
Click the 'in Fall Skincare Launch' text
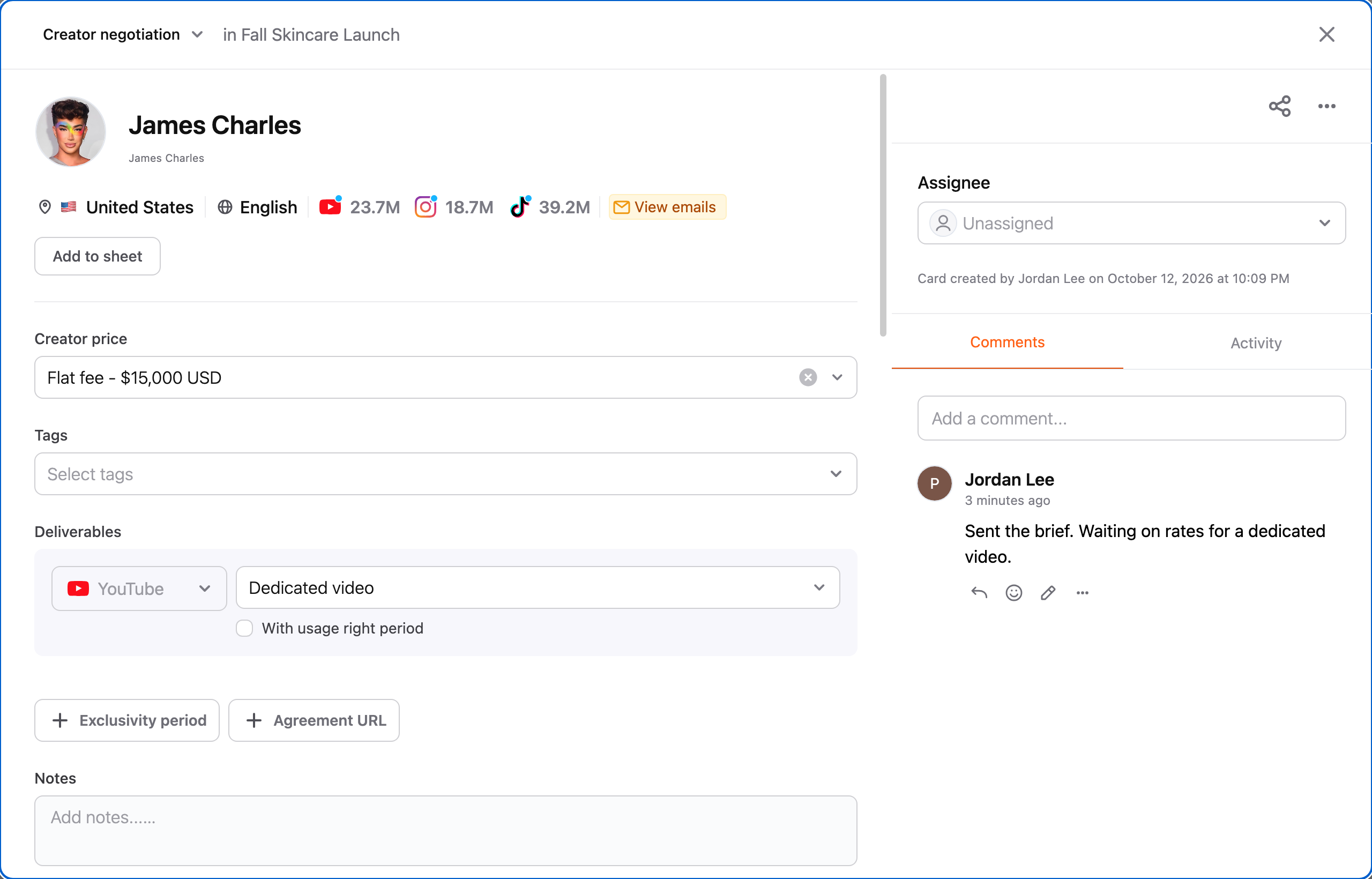pyautogui.click(x=311, y=34)
